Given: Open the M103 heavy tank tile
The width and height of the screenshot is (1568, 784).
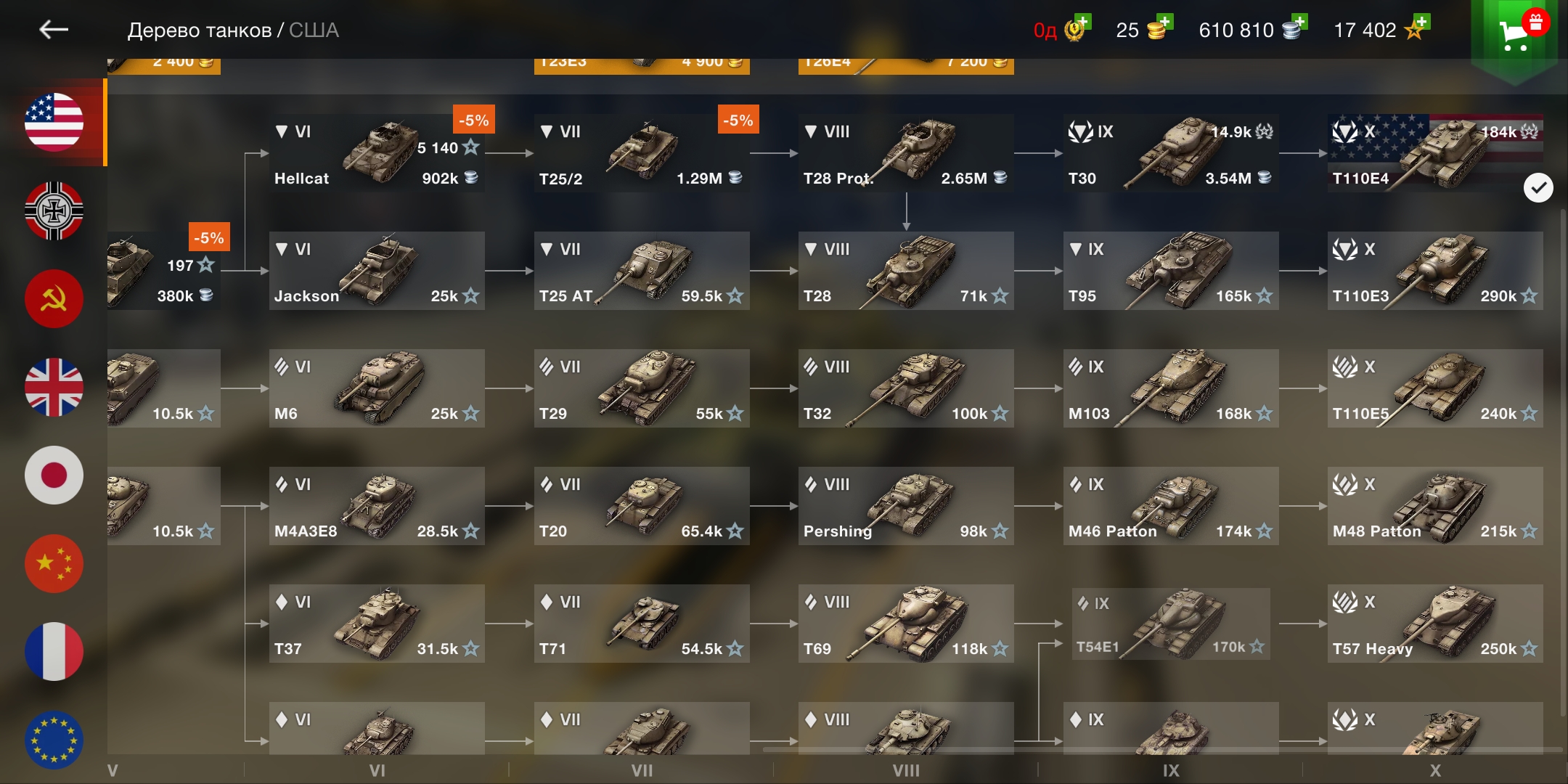Looking at the screenshot, I should (x=1171, y=388).
